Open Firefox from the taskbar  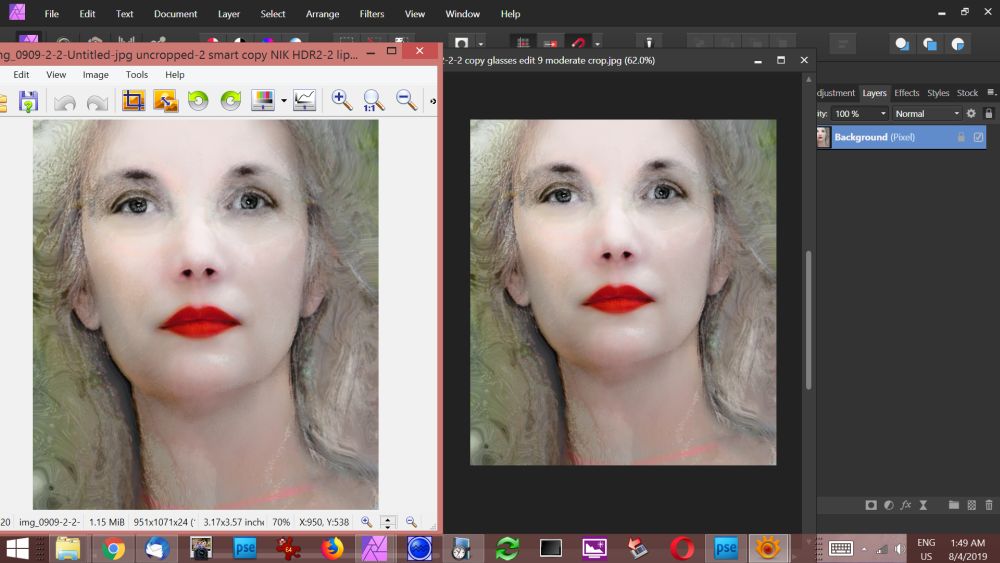(x=332, y=548)
